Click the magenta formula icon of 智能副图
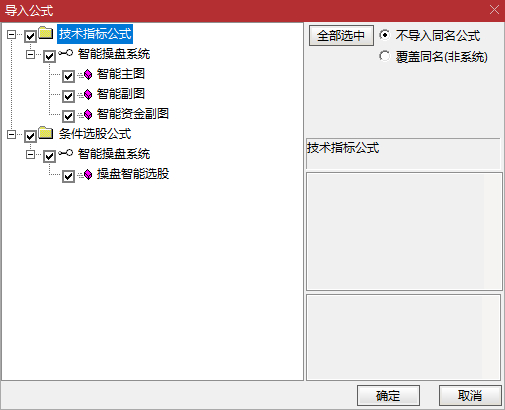This screenshot has height=410, width=505. 88,95
